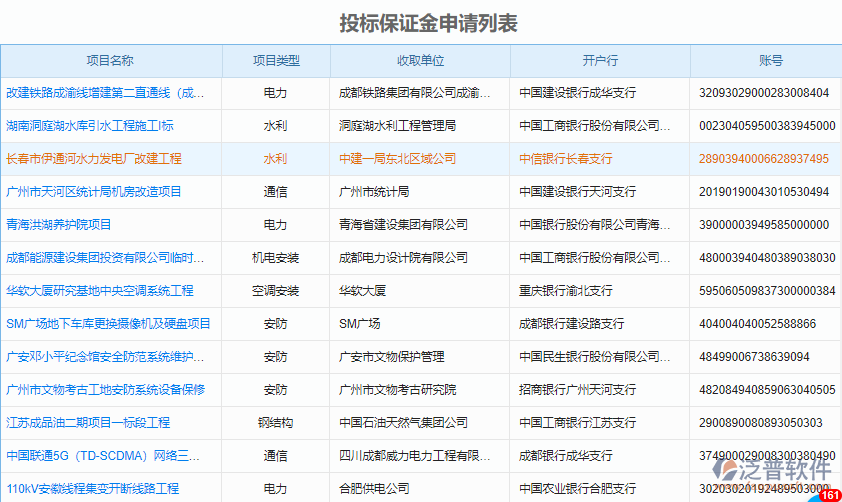Select 华软大厦 in the 收取单位 column
The width and height of the screenshot is (842, 502).
point(362,290)
